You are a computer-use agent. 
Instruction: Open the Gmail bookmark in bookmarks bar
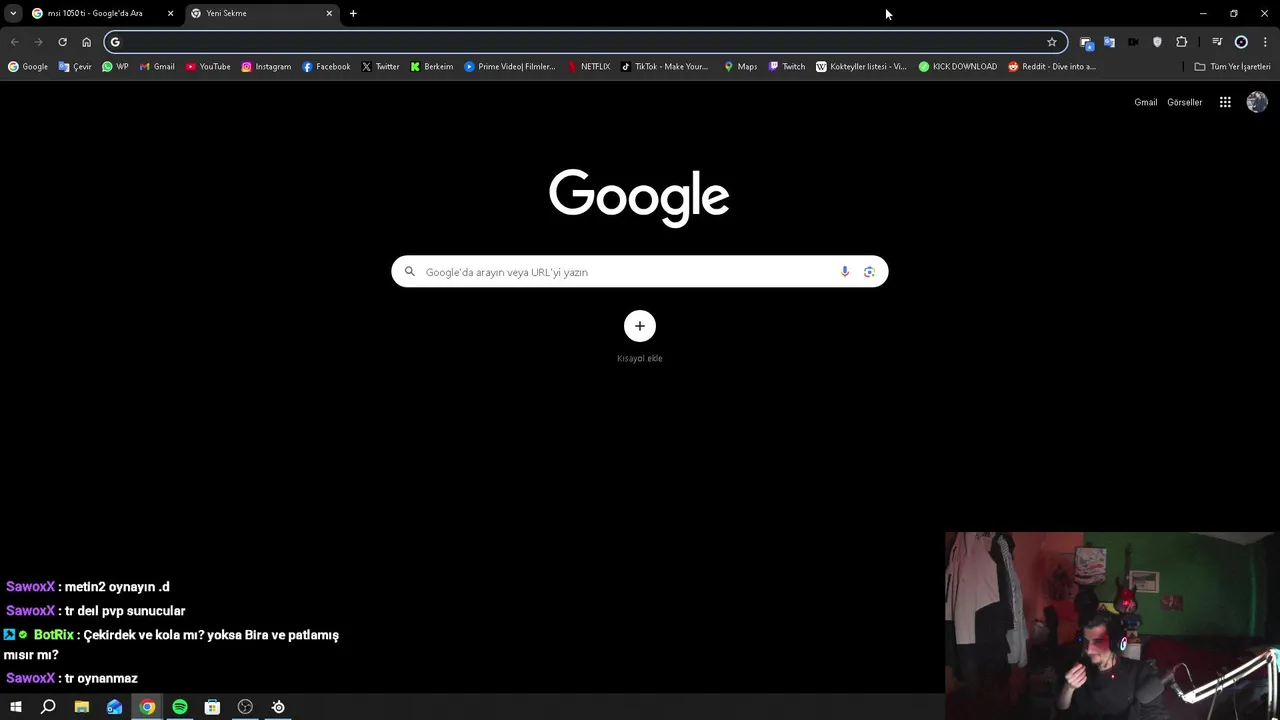[x=157, y=67]
